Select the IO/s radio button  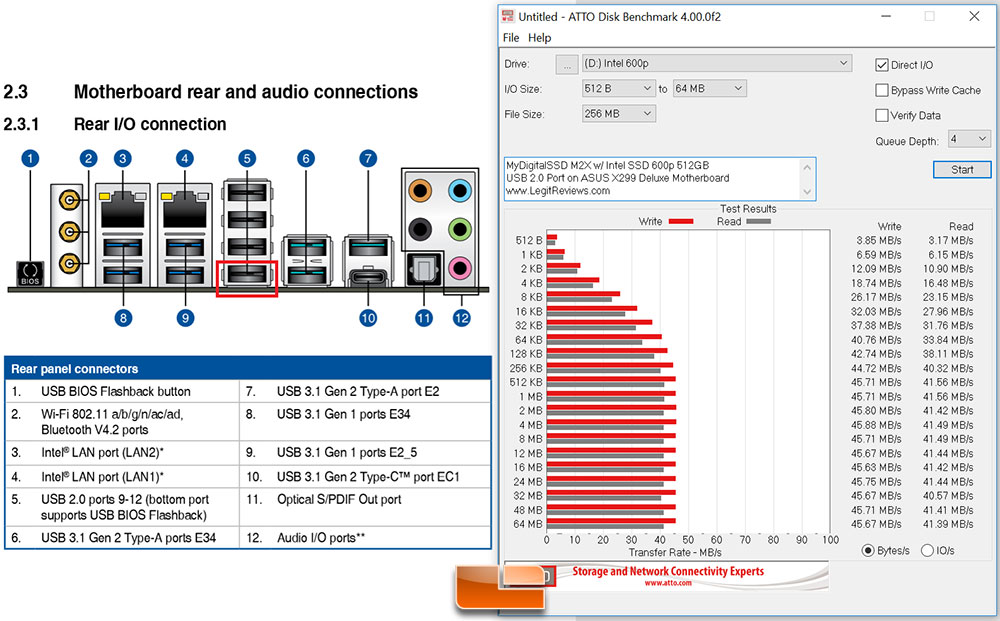click(927, 550)
